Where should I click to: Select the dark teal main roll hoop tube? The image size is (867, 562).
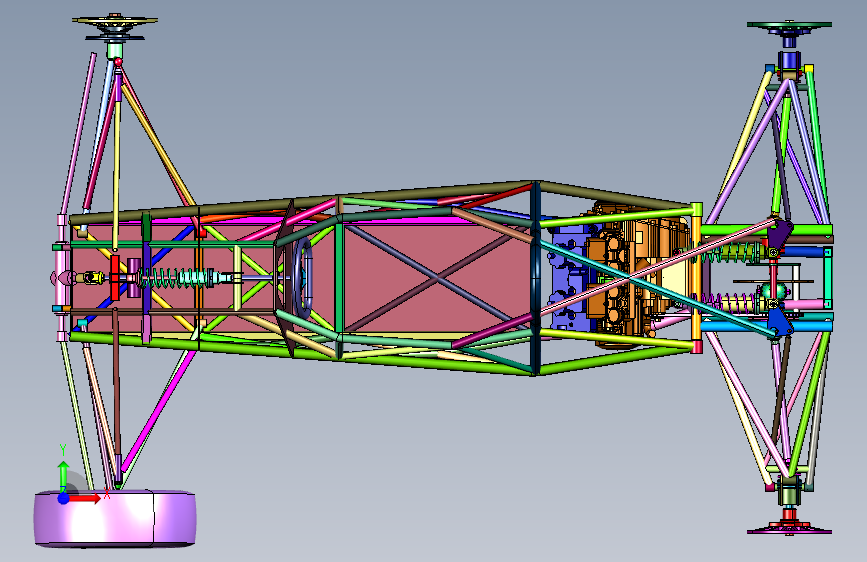(535, 278)
